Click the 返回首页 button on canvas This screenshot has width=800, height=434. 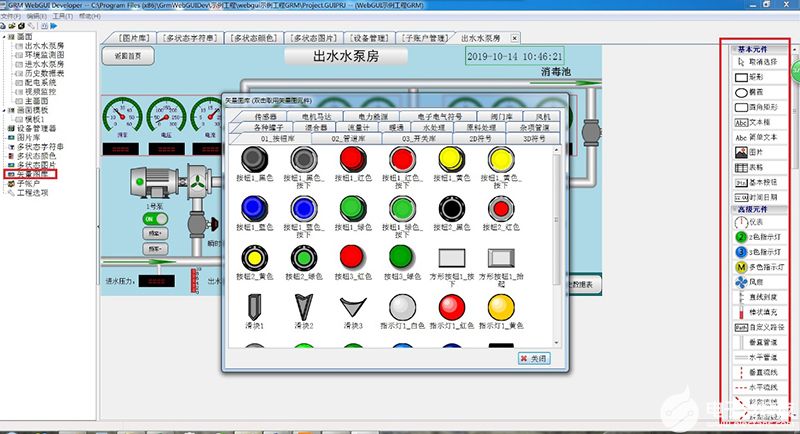[128, 56]
